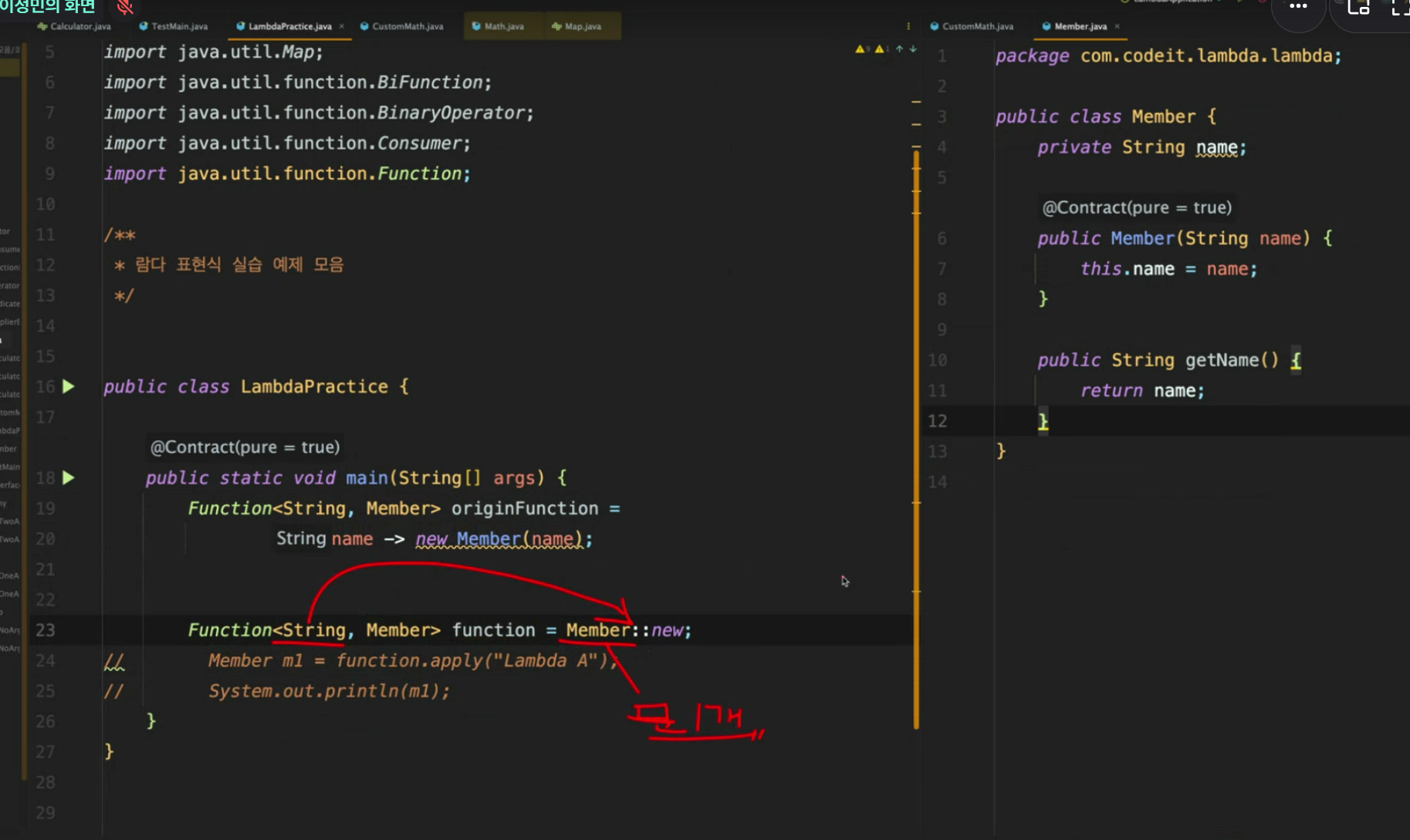Click the run arrow beside main method

(69, 478)
